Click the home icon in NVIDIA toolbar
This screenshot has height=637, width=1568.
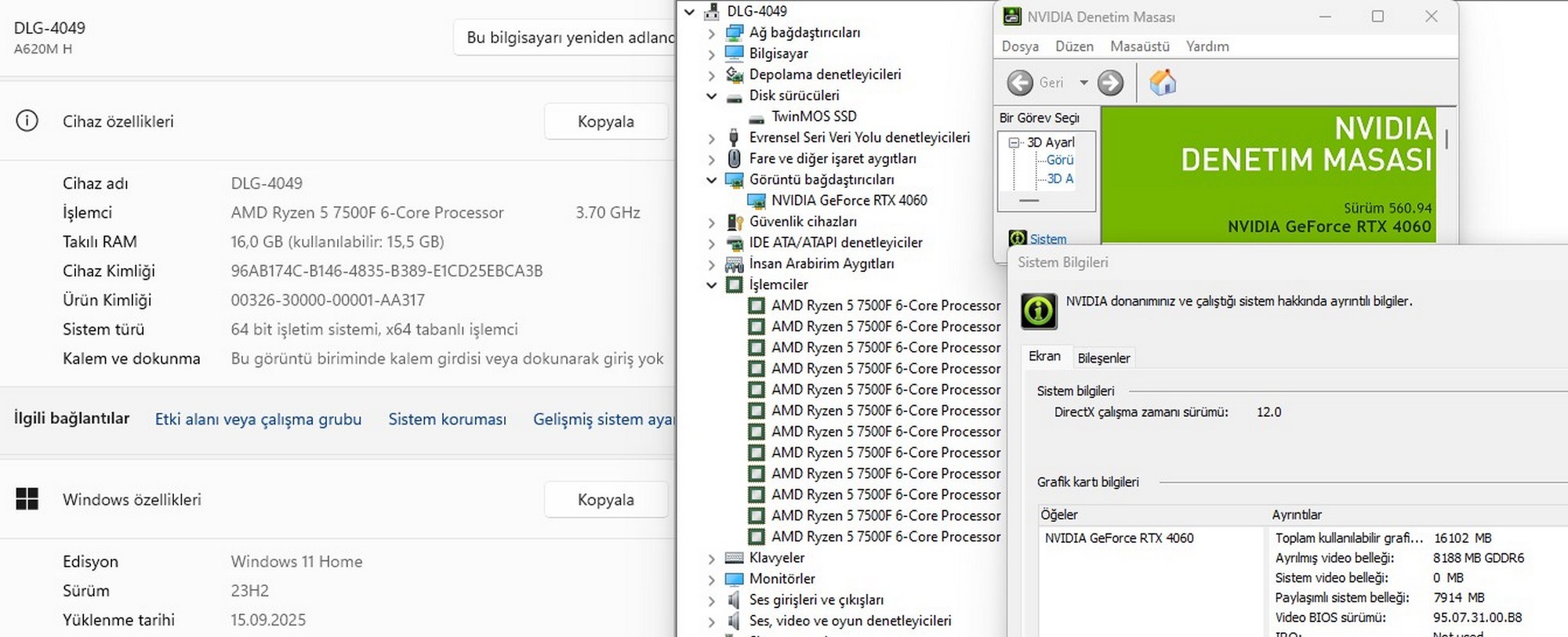[x=1163, y=82]
